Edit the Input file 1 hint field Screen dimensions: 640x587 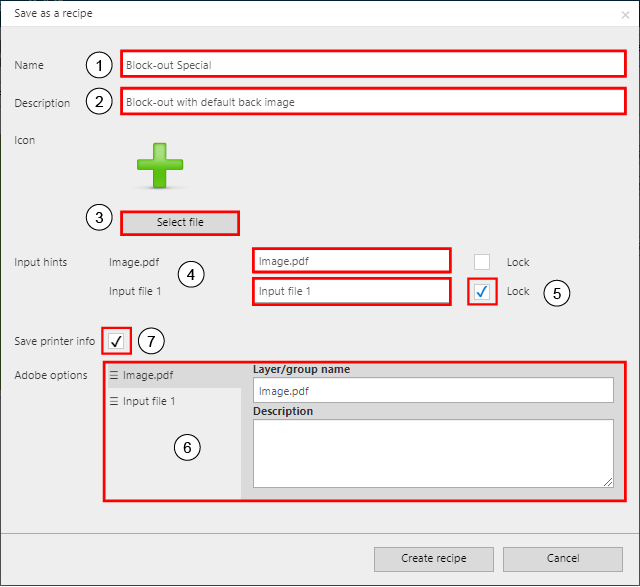click(x=351, y=291)
